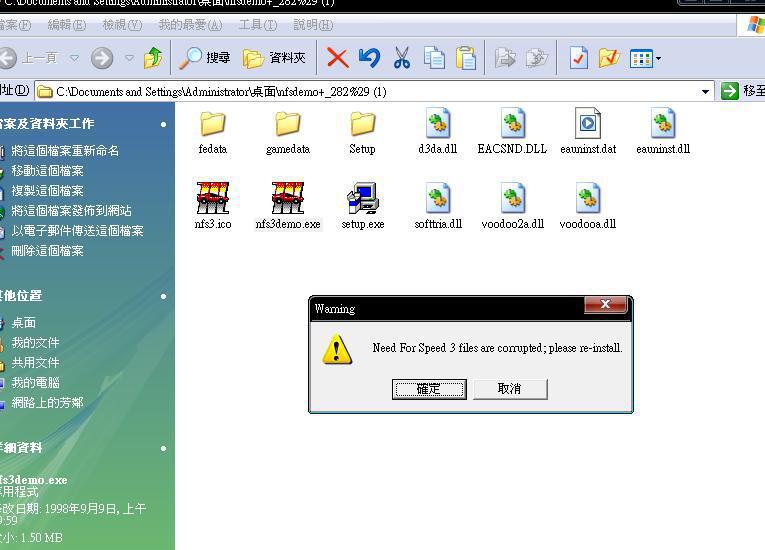Click the address bar path field

[x=374, y=91]
